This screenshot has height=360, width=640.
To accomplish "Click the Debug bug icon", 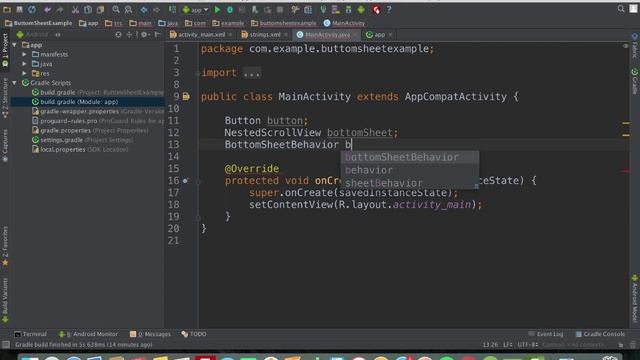I will [x=230, y=9].
